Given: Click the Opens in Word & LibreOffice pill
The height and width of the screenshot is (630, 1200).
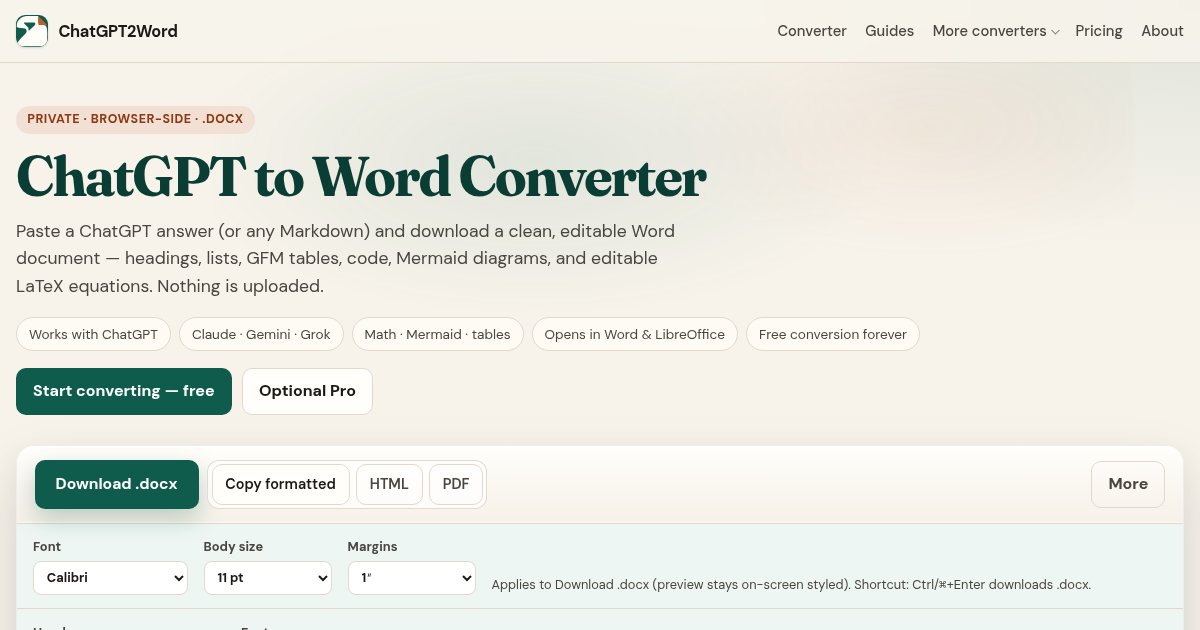Looking at the screenshot, I should [x=635, y=334].
